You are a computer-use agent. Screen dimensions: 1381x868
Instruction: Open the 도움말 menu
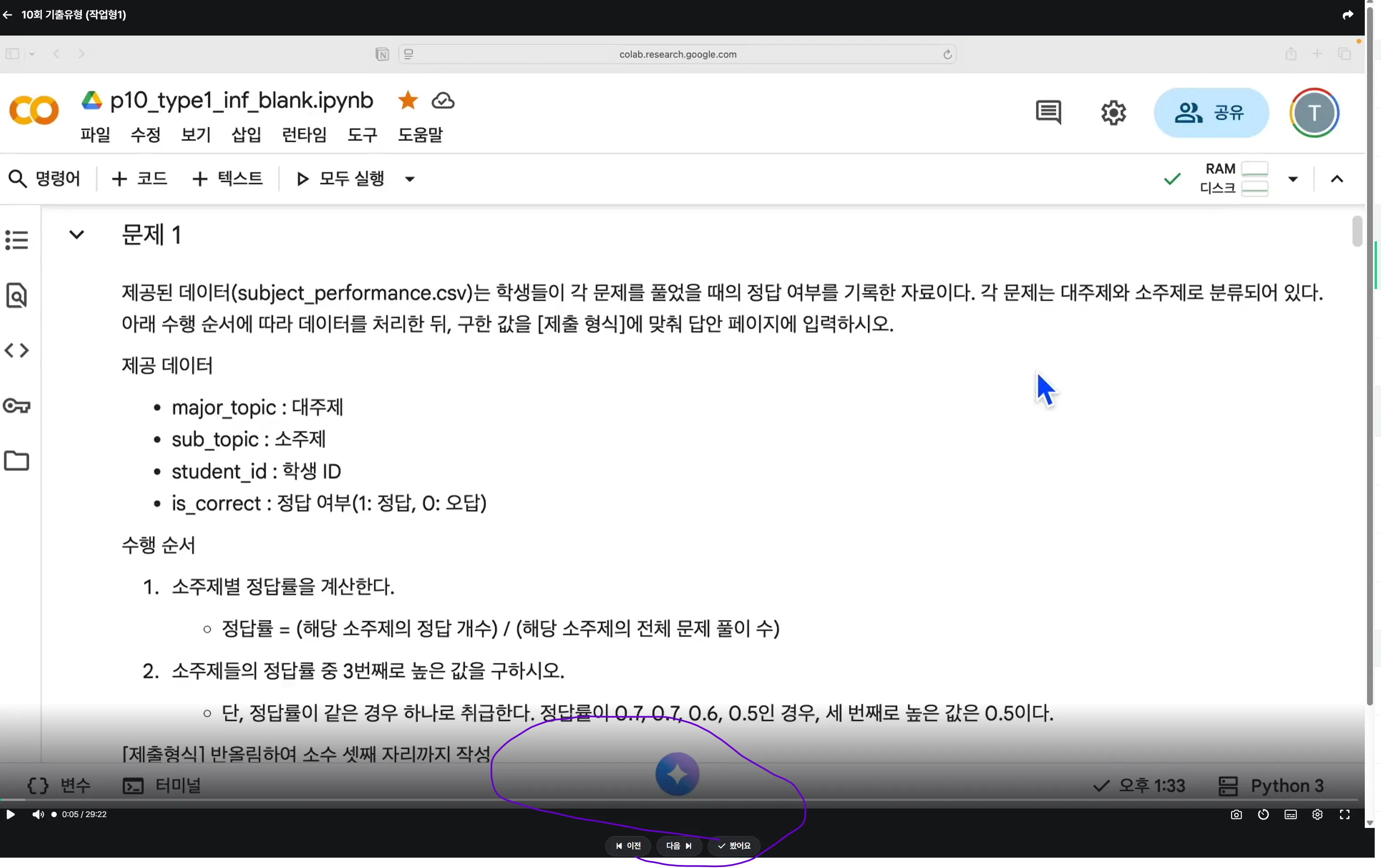(421, 135)
